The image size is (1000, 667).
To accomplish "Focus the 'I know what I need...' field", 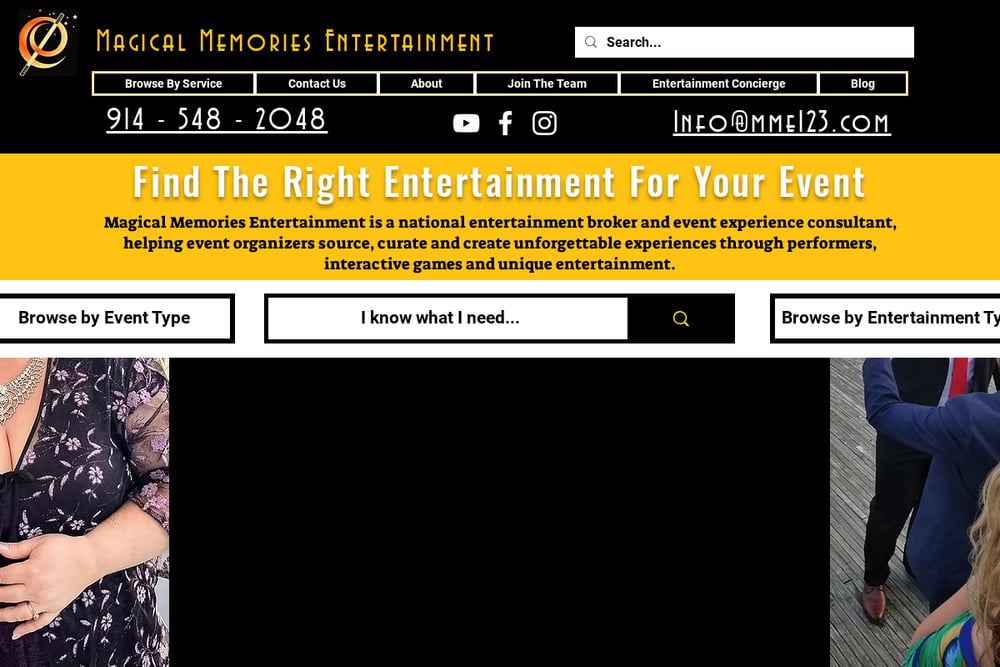I will click(448, 318).
